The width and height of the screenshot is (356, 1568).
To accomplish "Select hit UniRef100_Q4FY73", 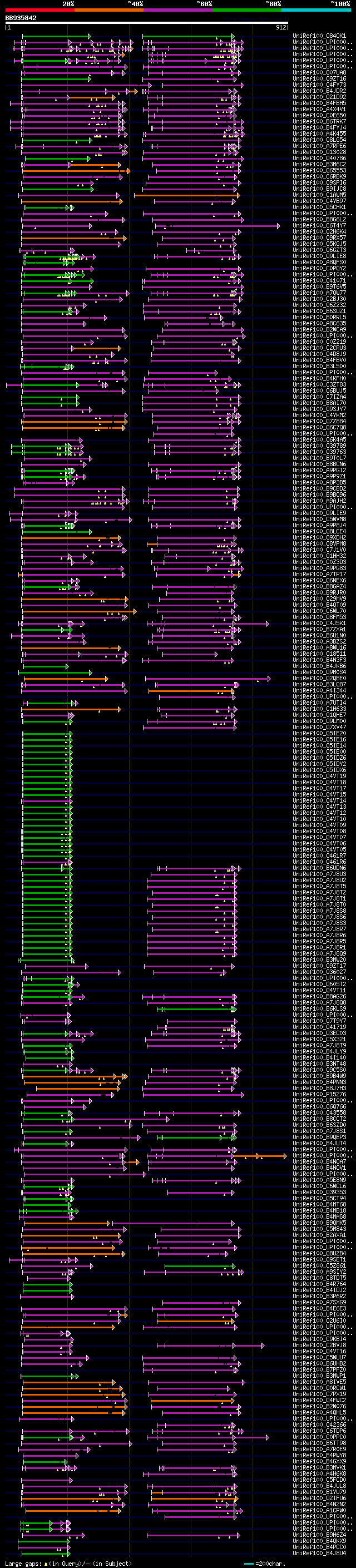I will click(319, 85).
